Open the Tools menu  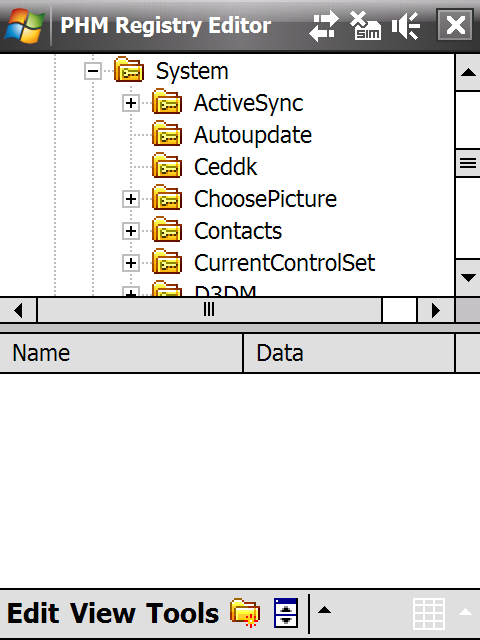[182, 613]
